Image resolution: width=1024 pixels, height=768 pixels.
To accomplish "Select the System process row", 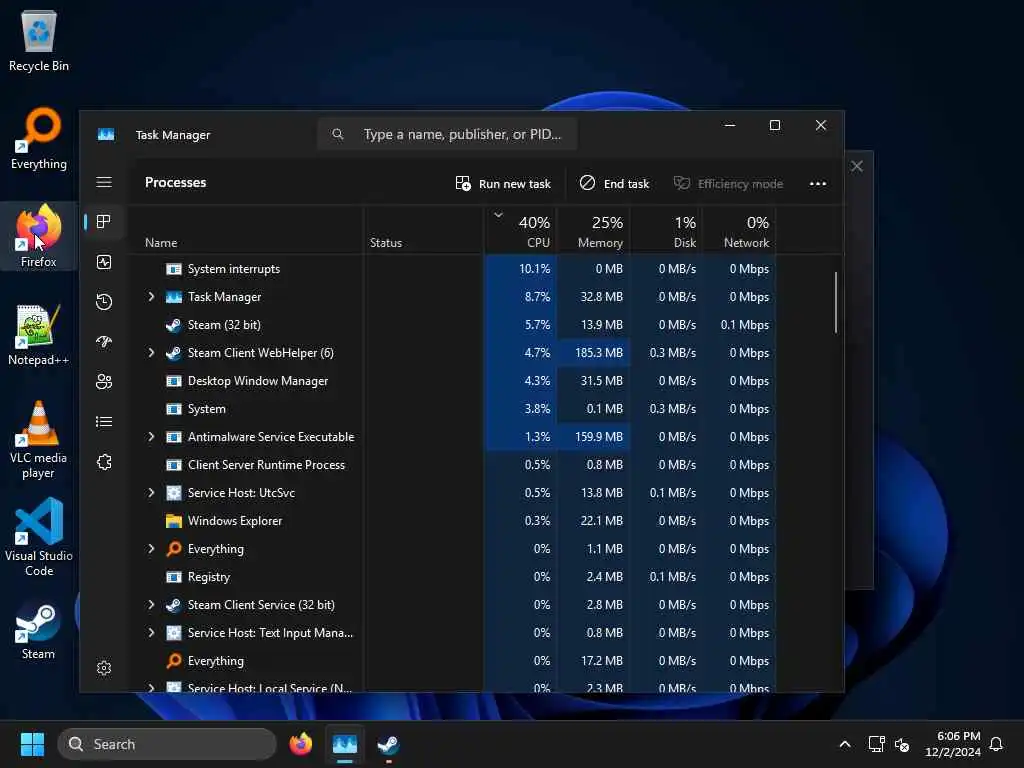I will [x=452, y=409].
